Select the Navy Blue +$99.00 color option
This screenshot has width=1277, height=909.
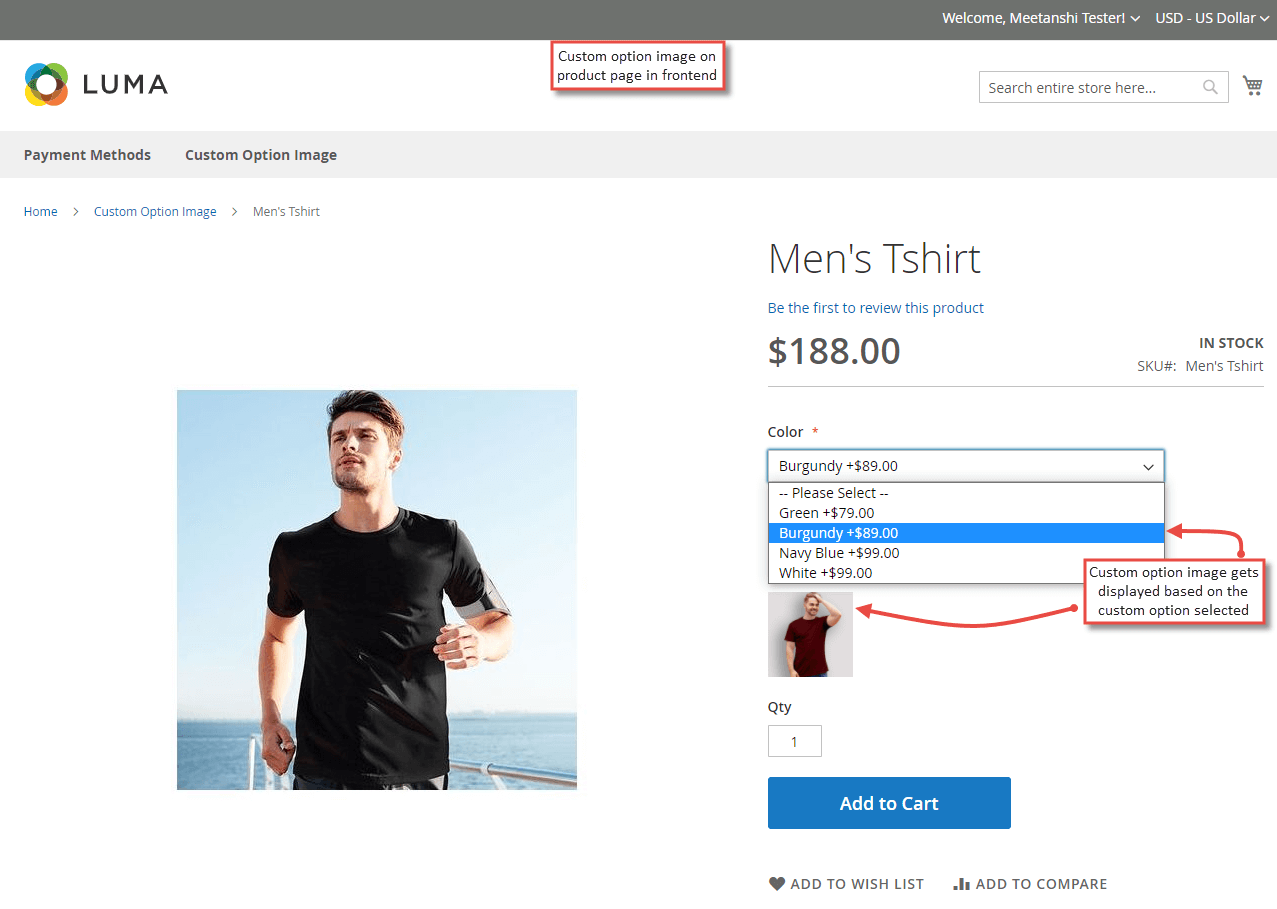tap(838, 552)
